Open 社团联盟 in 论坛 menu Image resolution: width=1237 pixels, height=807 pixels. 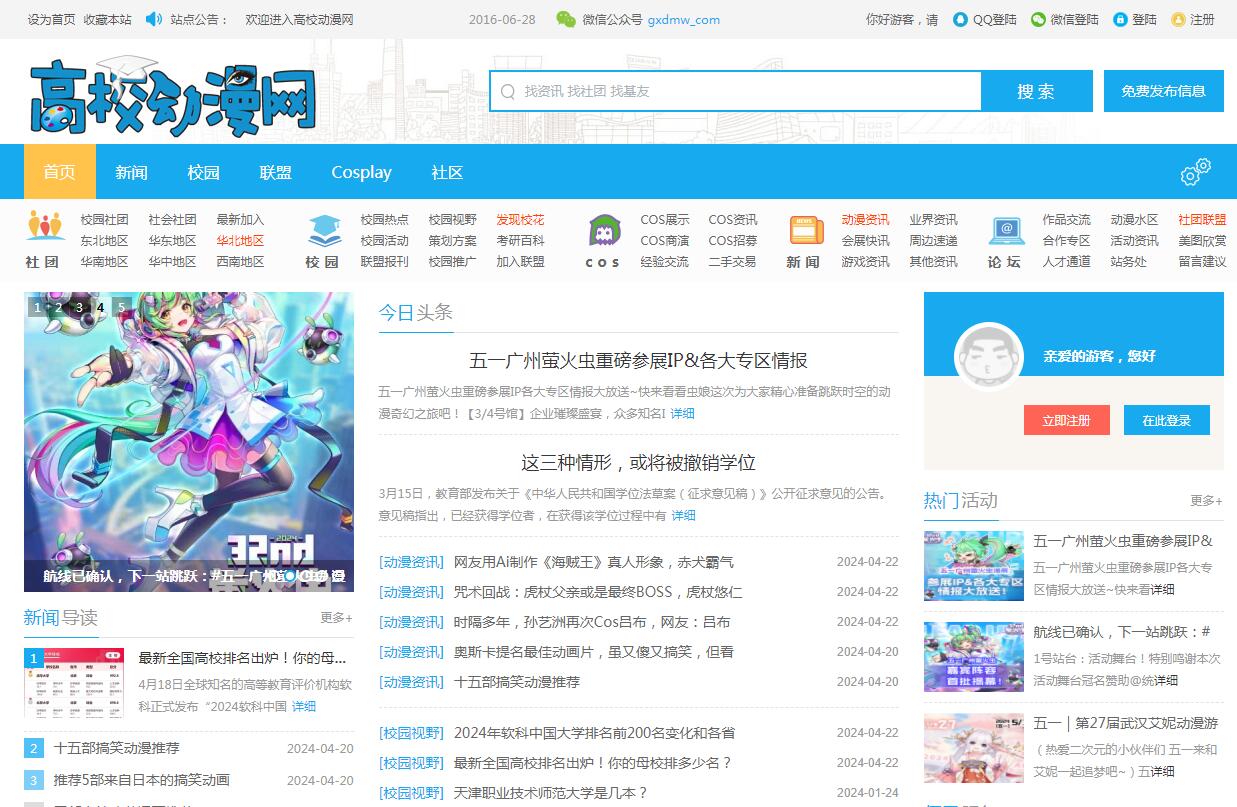1202,220
